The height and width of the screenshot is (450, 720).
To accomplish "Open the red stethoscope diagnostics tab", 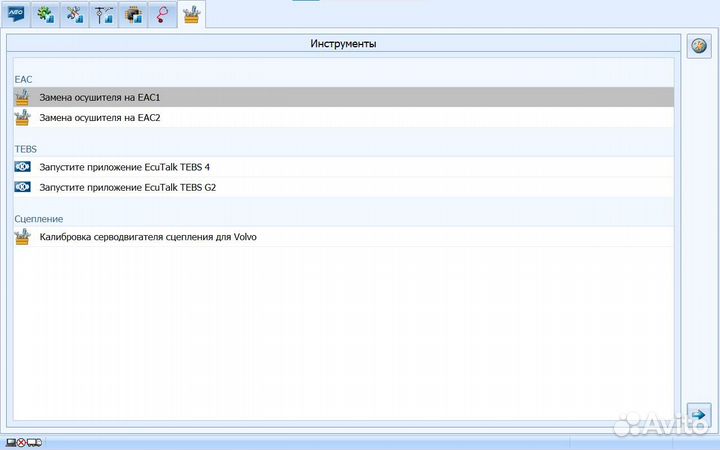I will [160, 14].
